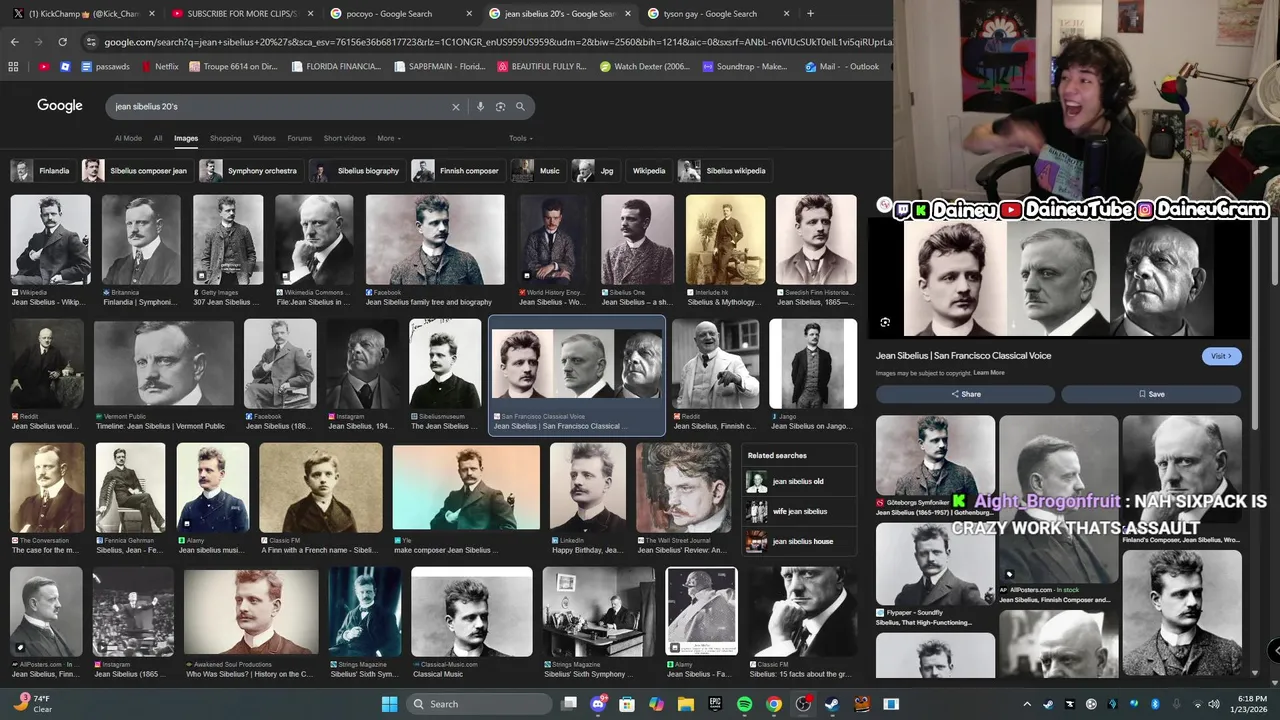
Task: Open the YouTube bookmark icon
Action: click(x=44, y=67)
